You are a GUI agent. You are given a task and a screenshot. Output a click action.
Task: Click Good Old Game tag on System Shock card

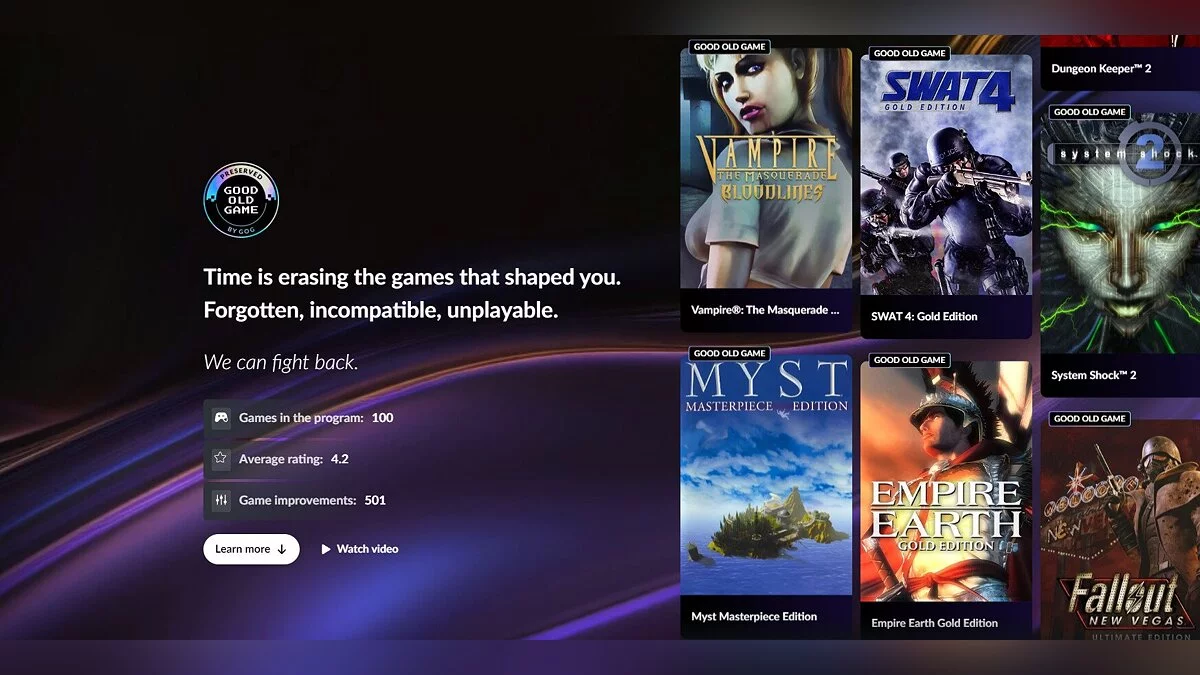click(1090, 112)
